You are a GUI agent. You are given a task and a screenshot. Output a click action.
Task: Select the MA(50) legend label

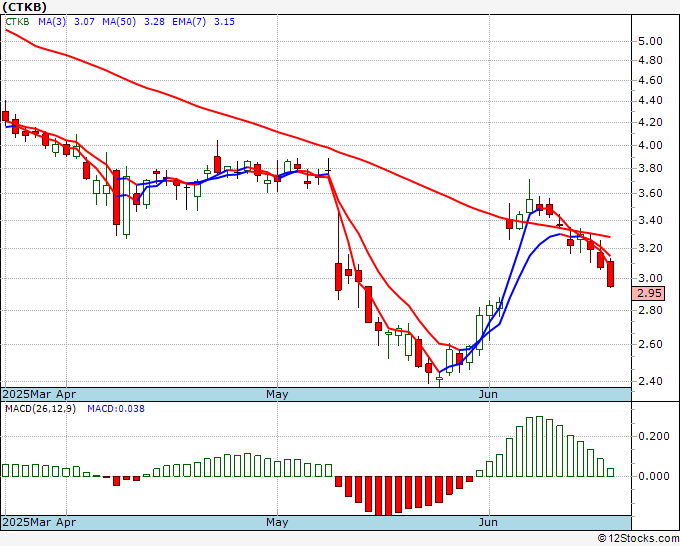[x=119, y=22]
